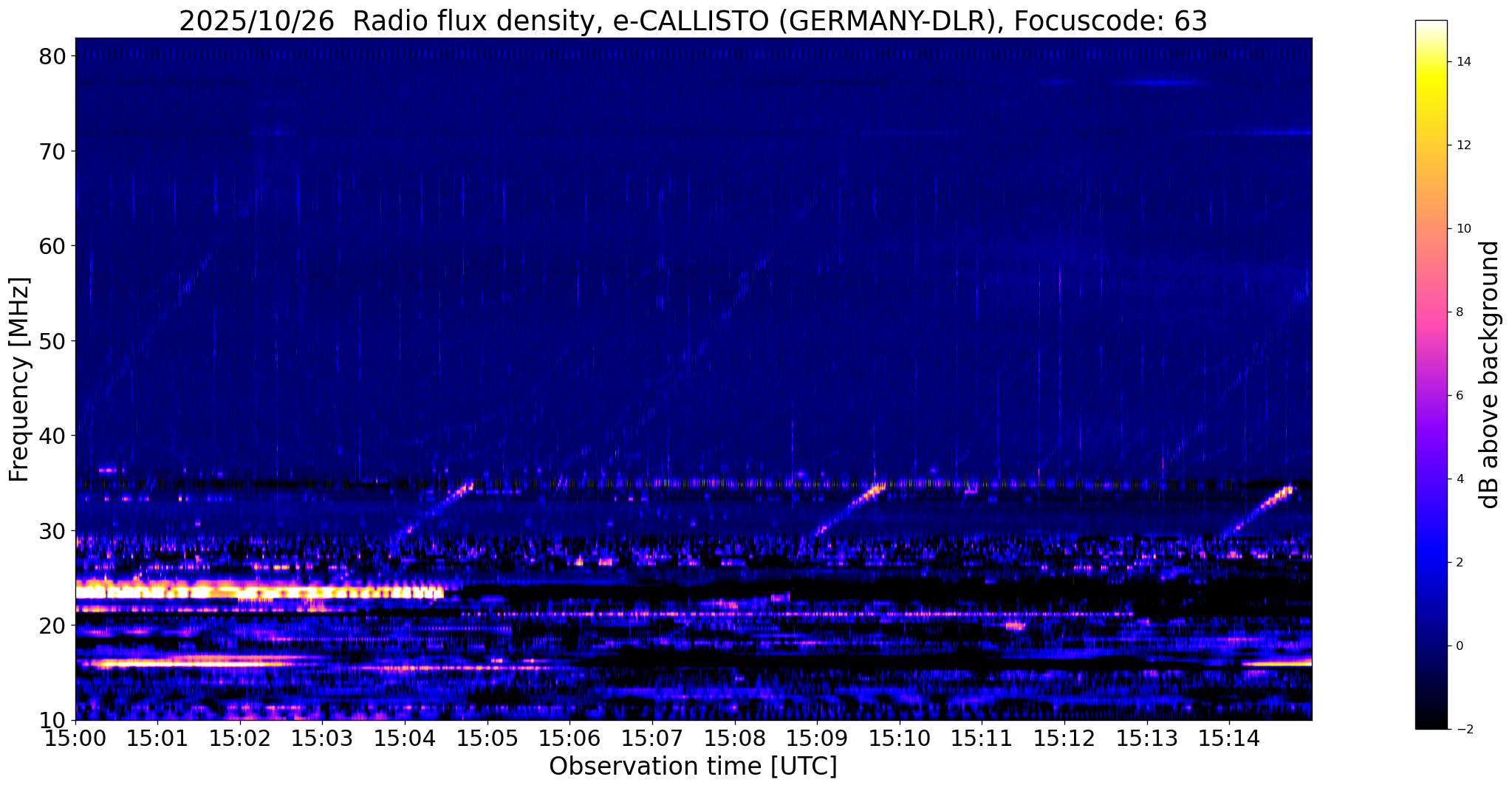Click the pink blob near 20 MHz at 15:11
1512x788 pixels.
click(x=1016, y=626)
